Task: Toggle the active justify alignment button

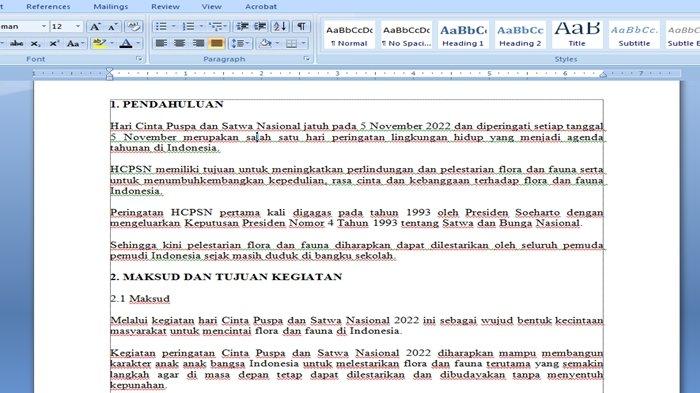Action: pyautogui.click(x=217, y=43)
